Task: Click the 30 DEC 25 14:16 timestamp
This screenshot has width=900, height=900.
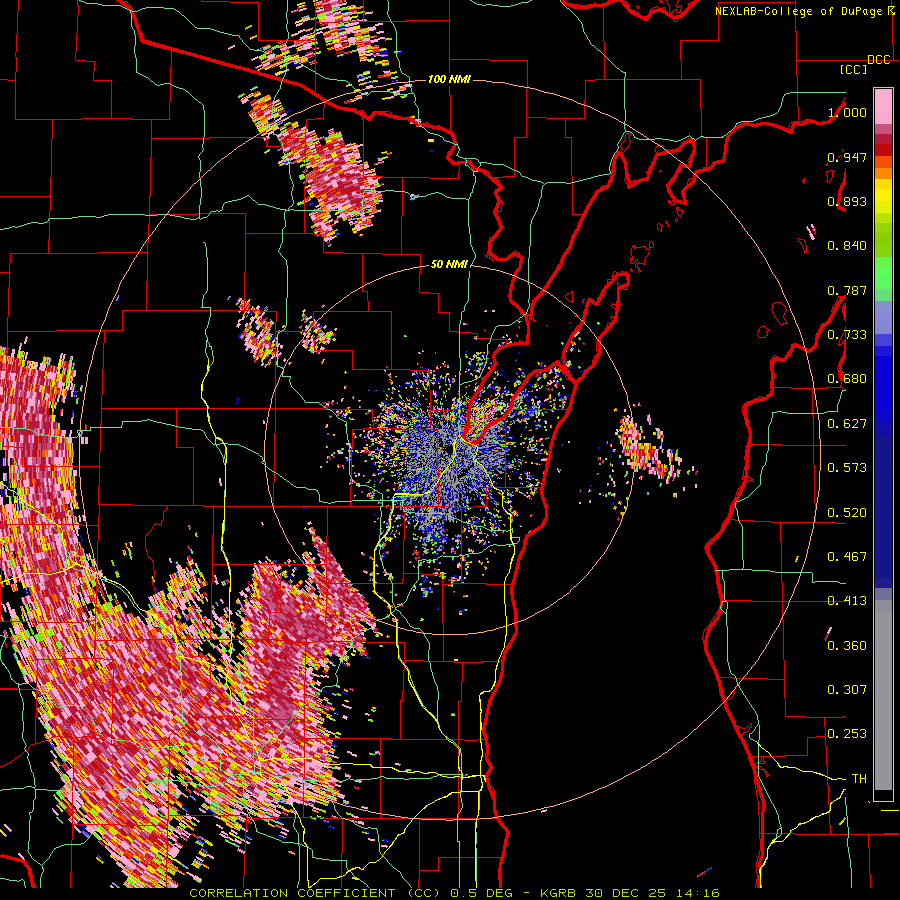Action: [653, 893]
